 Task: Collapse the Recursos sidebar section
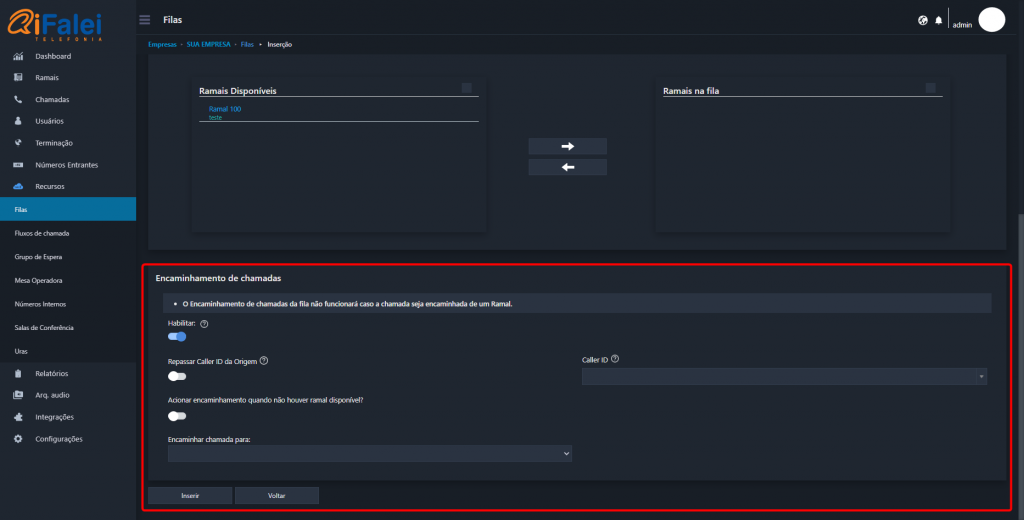tap(49, 187)
